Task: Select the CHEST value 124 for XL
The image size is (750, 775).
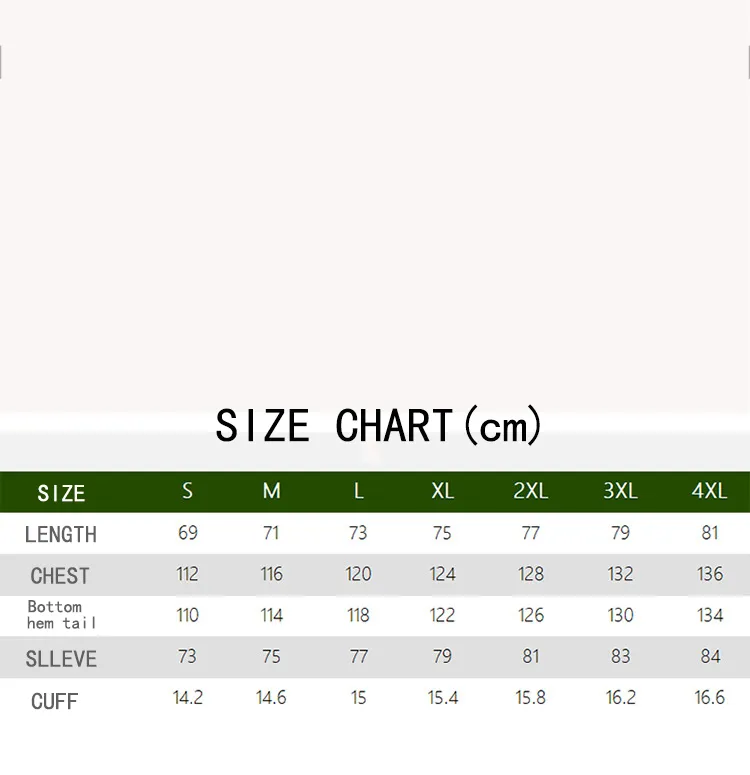Action: point(442,574)
